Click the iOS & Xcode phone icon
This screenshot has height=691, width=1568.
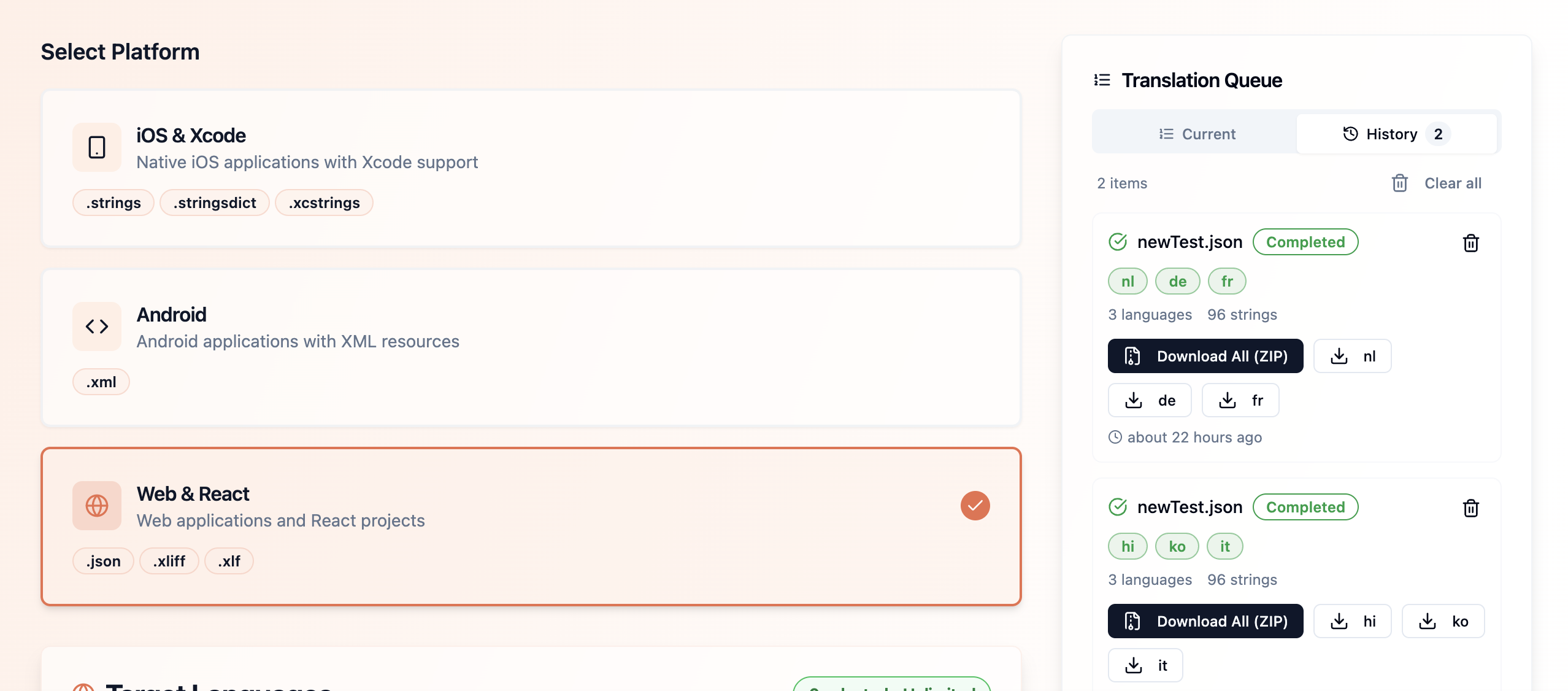pos(96,147)
